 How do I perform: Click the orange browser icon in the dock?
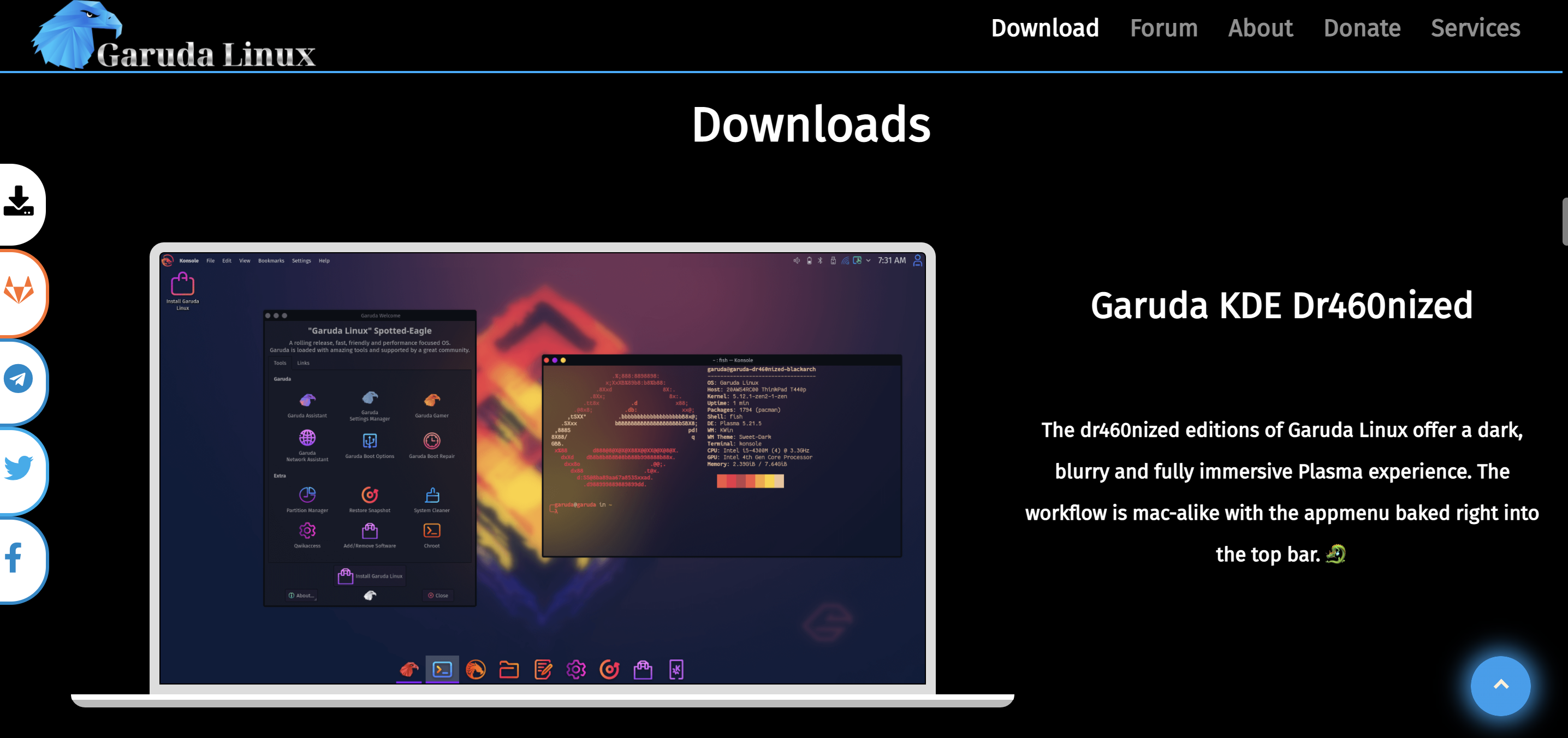(476, 669)
